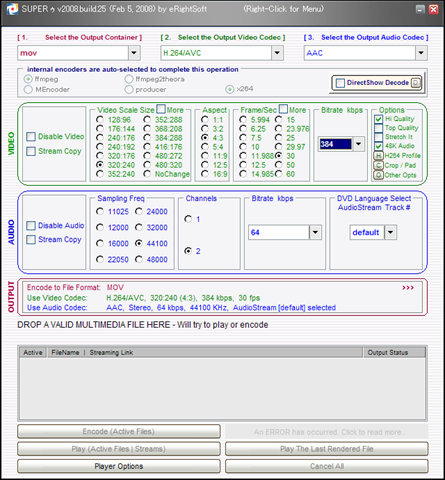Select 11025 sampling frequency
This screenshot has width=445, height=480.
pos(100,212)
